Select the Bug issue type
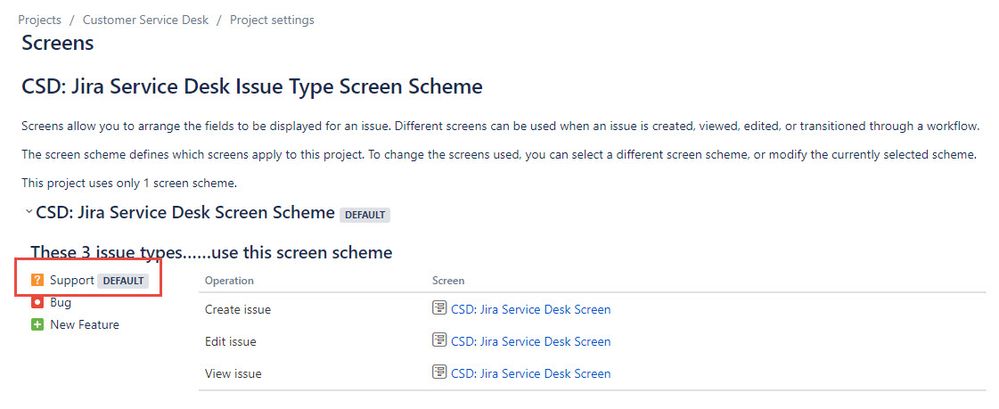 [x=61, y=303]
